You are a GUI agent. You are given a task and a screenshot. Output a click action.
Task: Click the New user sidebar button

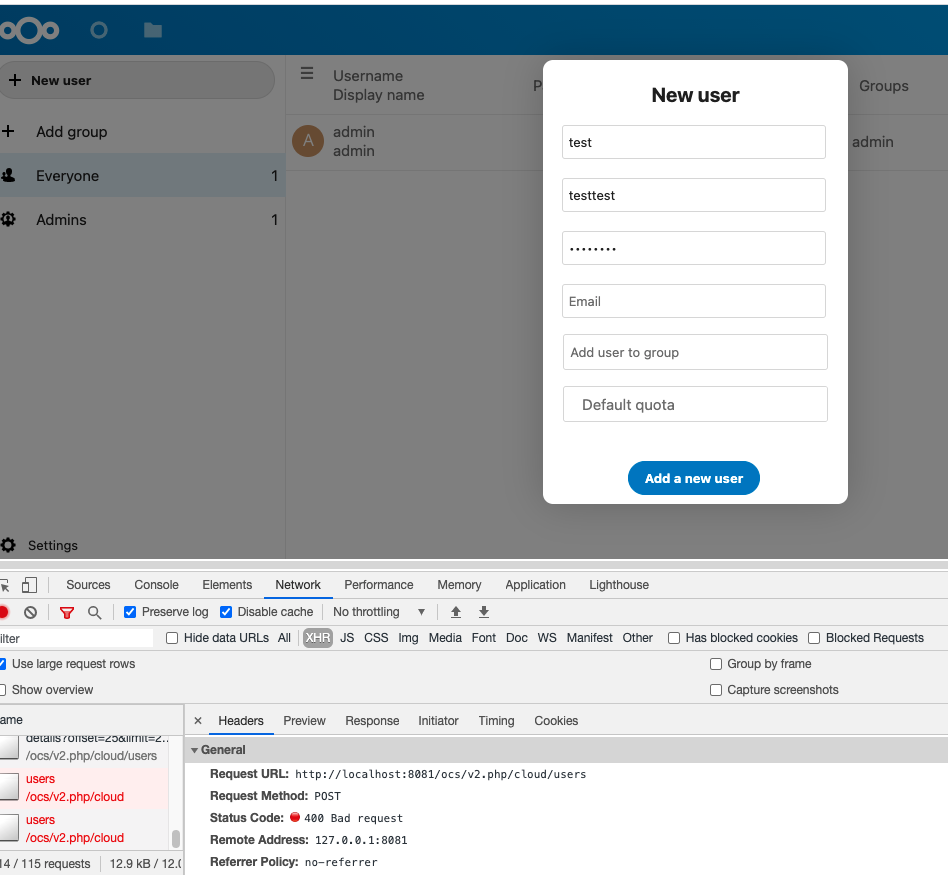(137, 80)
